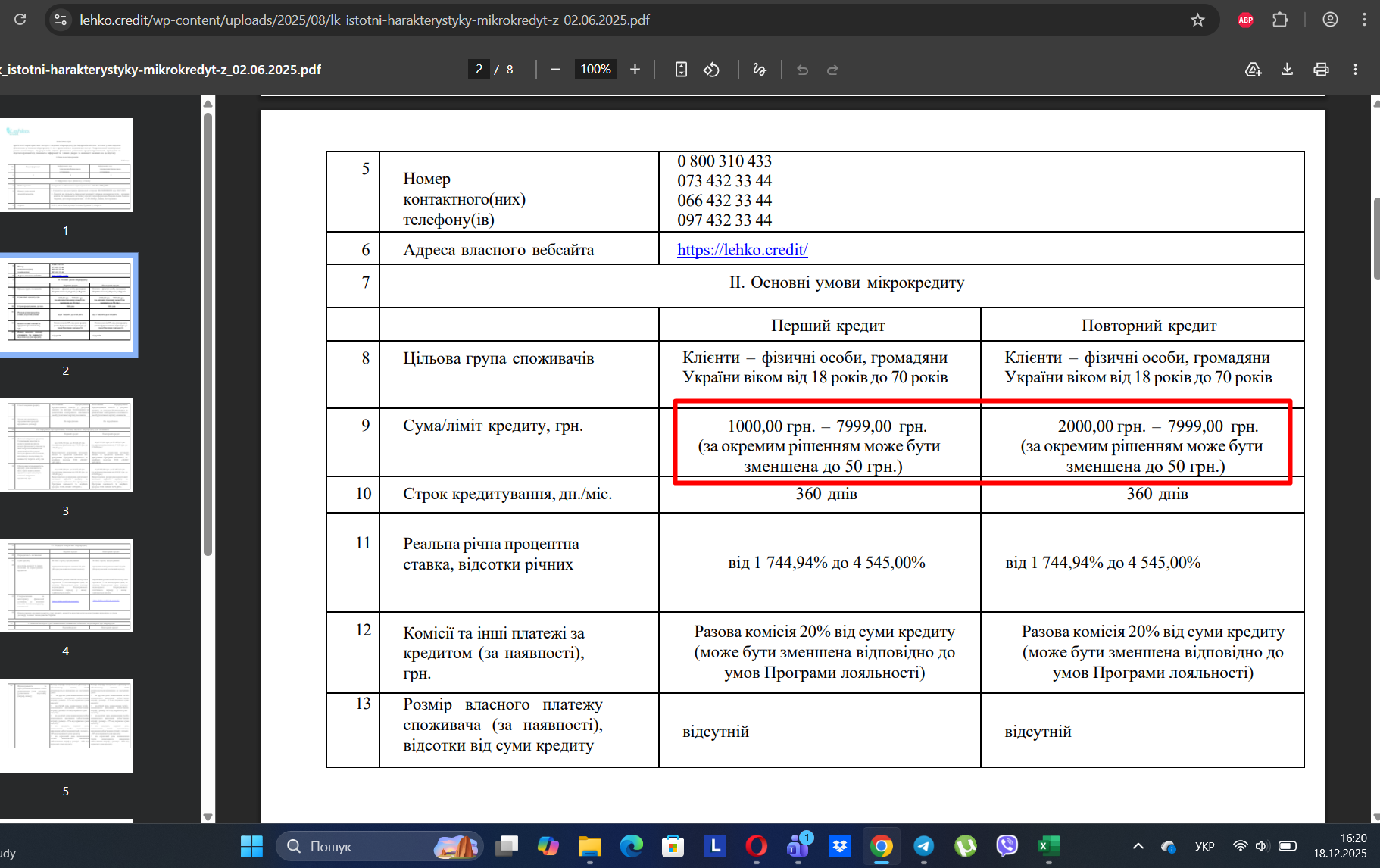The width and height of the screenshot is (1380, 868).
Task: Zoom out the PDF with minus
Action: 555,70
